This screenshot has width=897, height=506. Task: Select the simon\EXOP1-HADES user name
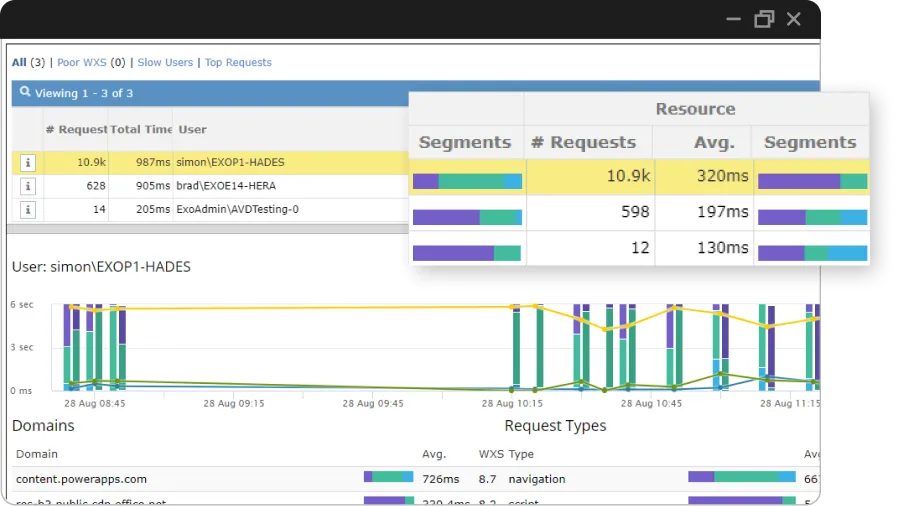(x=230, y=162)
